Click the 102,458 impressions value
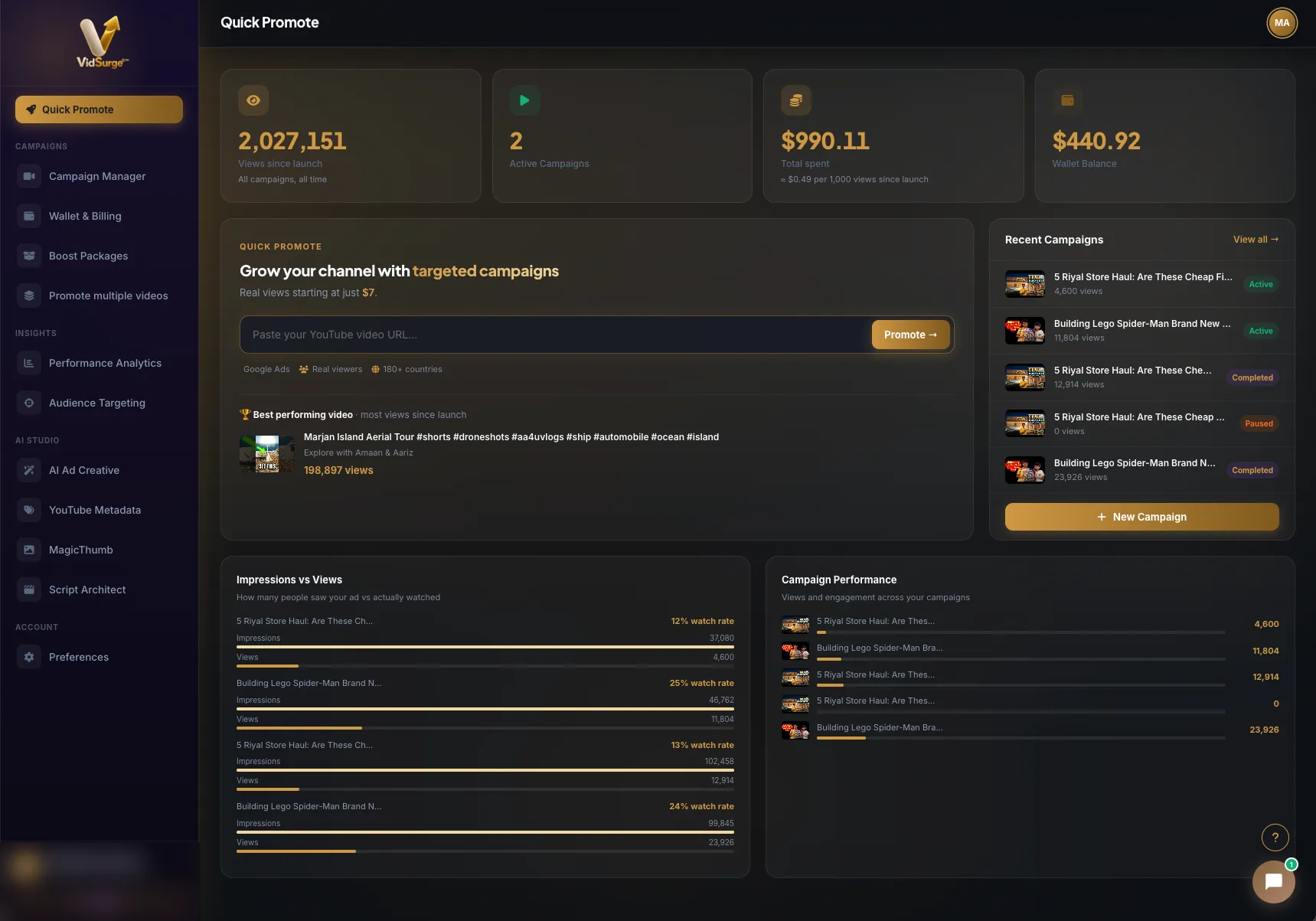This screenshot has width=1316, height=921. (x=720, y=761)
